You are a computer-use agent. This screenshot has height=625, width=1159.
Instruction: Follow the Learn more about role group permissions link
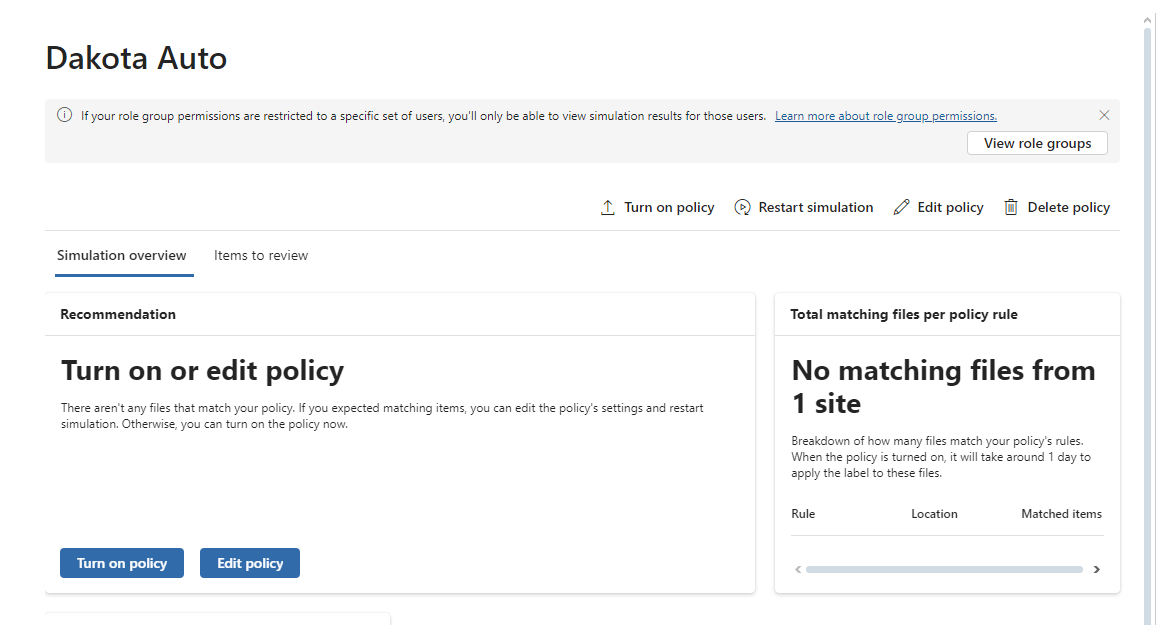(885, 116)
